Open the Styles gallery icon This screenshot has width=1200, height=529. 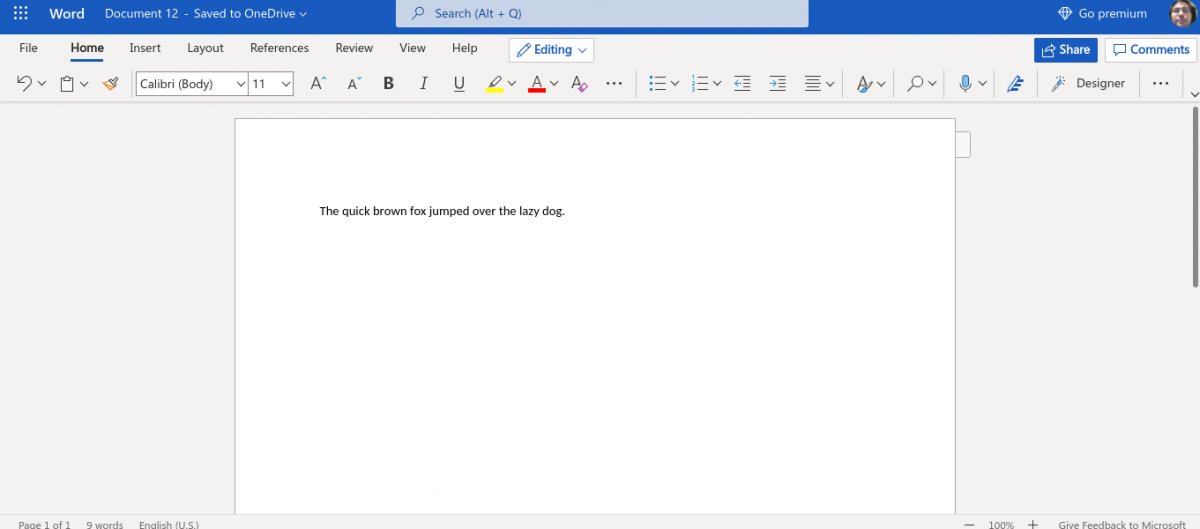(865, 84)
